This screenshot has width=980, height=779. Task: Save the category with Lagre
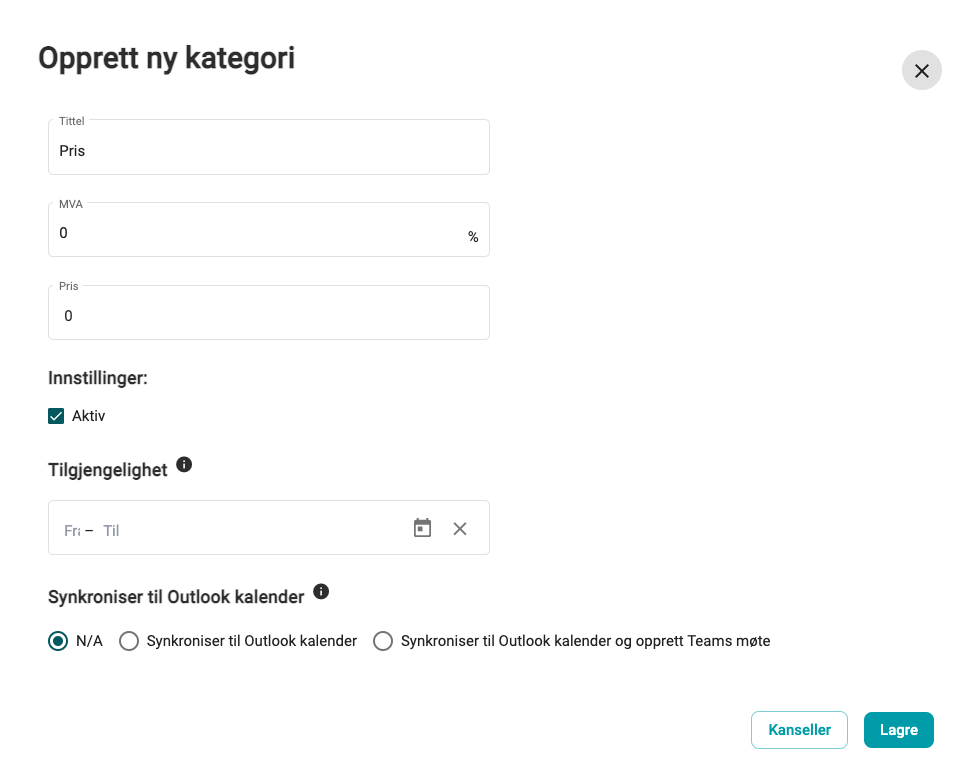point(899,730)
